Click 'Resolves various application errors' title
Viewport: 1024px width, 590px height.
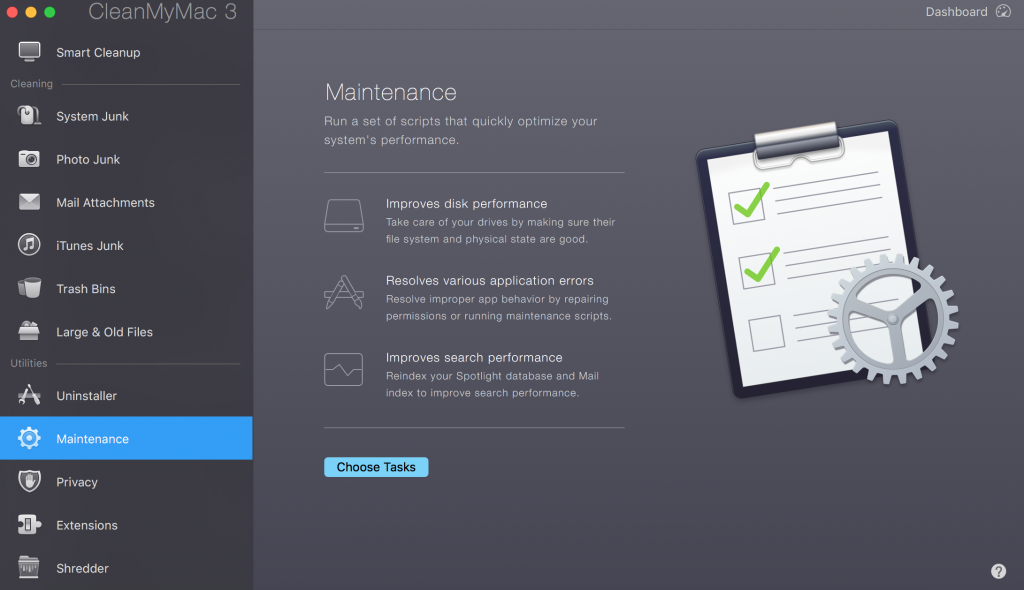489,281
